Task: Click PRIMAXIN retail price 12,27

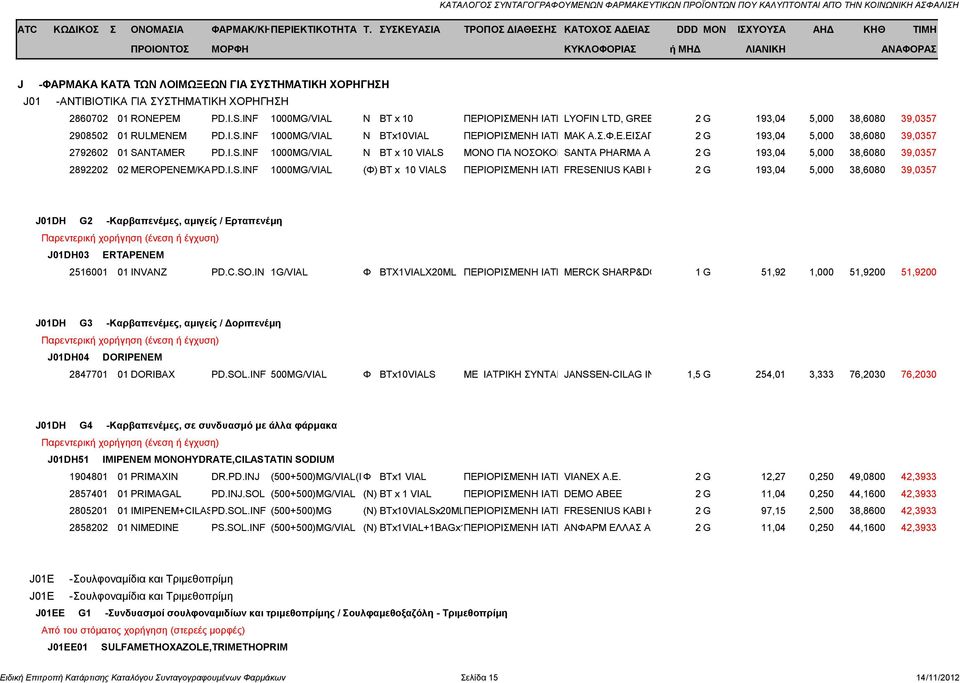Action: [773, 477]
